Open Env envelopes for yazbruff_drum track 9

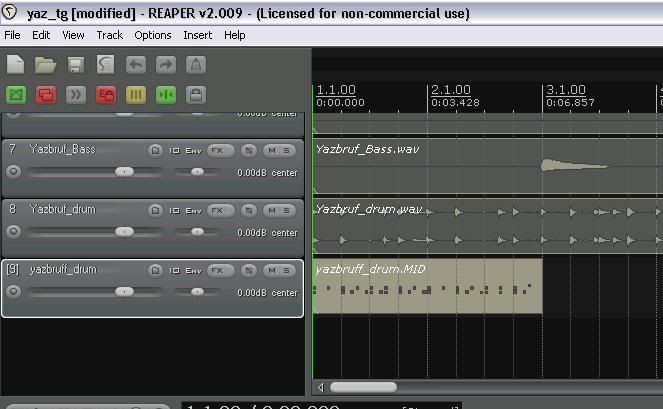pyautogui.click(x=194, y=271)
